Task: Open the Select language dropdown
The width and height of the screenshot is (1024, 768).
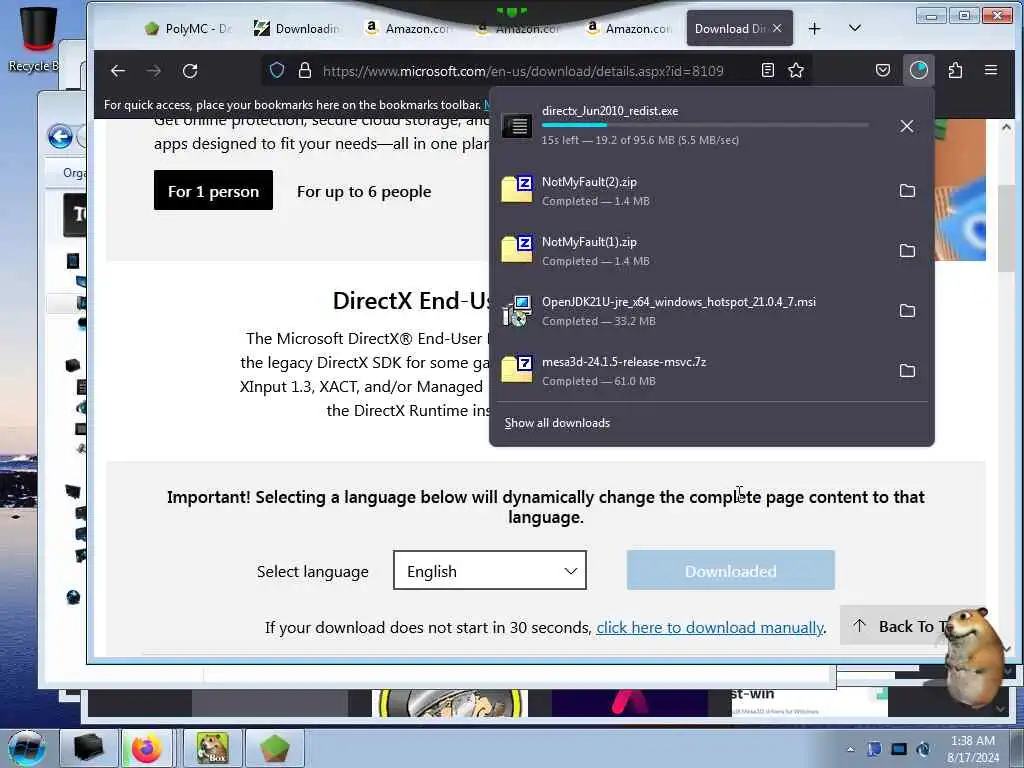Action: click(490, 570)
